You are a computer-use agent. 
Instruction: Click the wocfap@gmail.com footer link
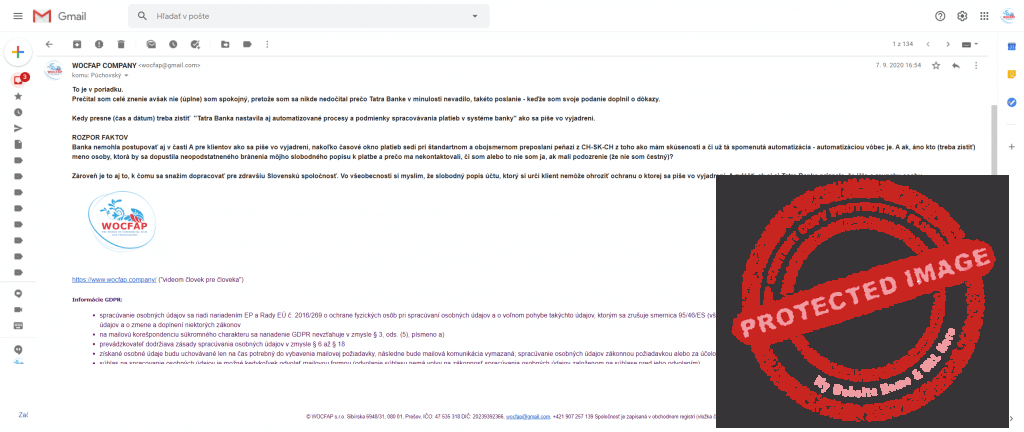pos(528,416)
